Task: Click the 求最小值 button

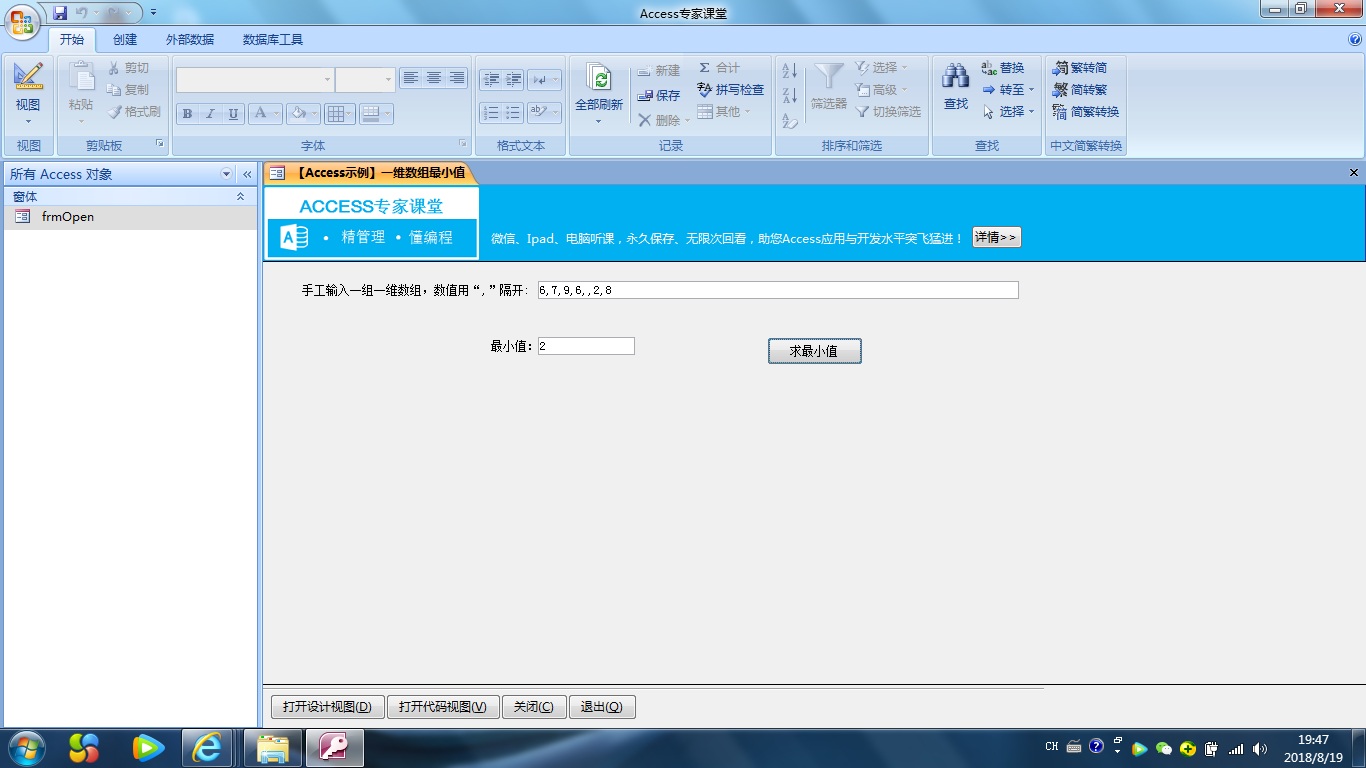Action: pyautogui.click(x=814, y=351)
